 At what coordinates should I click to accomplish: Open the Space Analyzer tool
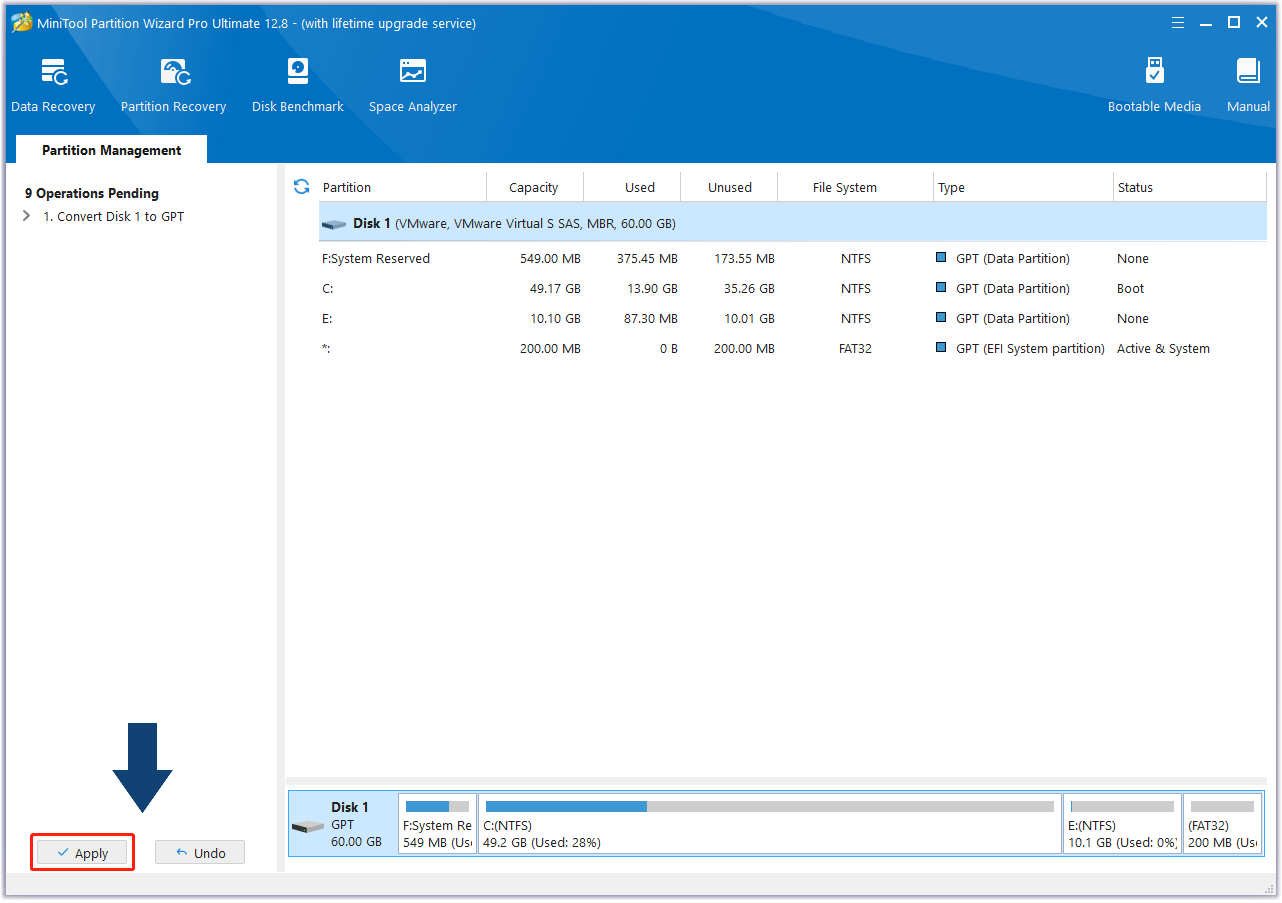click(x=413, y=85)
